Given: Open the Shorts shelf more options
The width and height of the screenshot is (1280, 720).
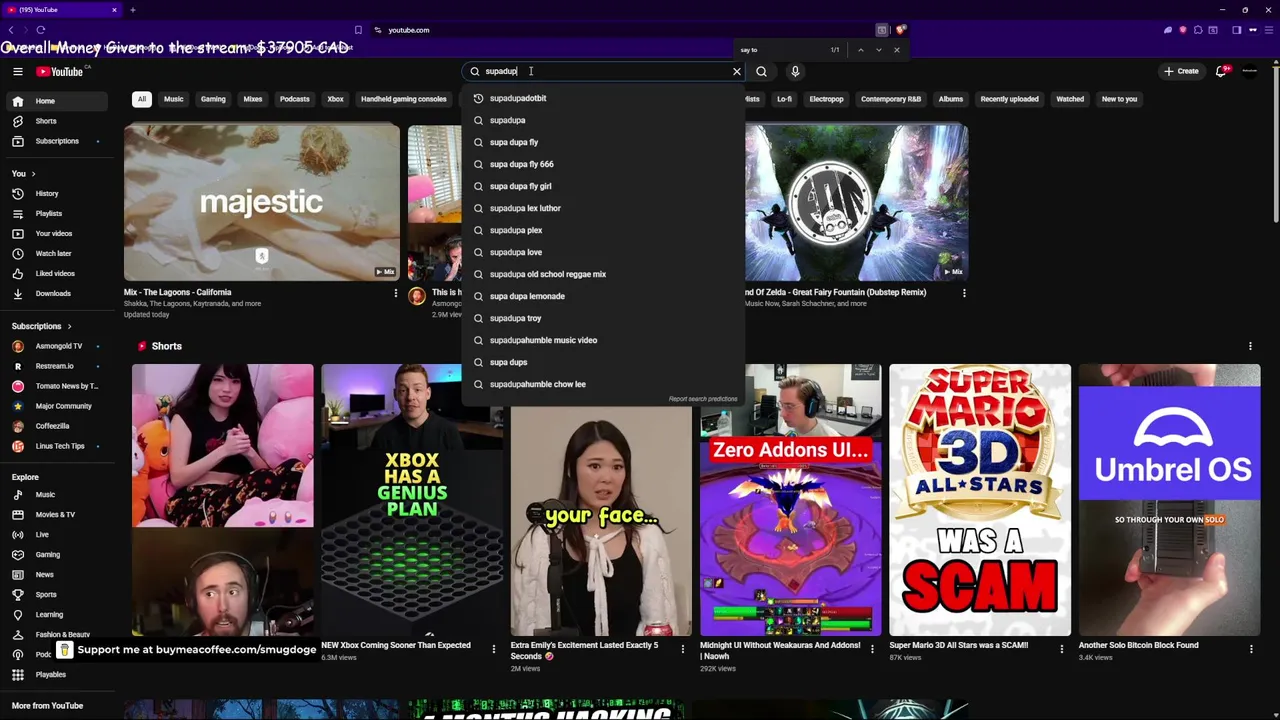Looking at the screenshot, I should click(1250, 346).
